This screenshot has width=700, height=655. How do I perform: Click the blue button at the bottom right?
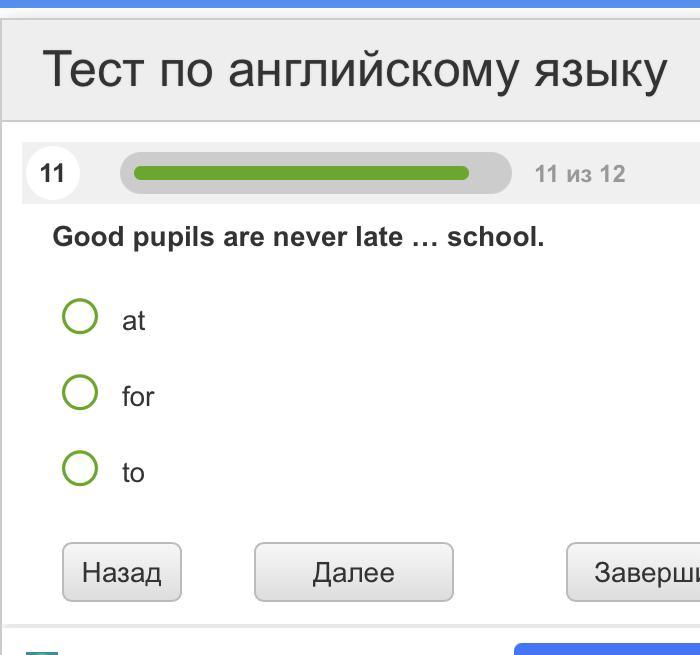click(607, 649)
